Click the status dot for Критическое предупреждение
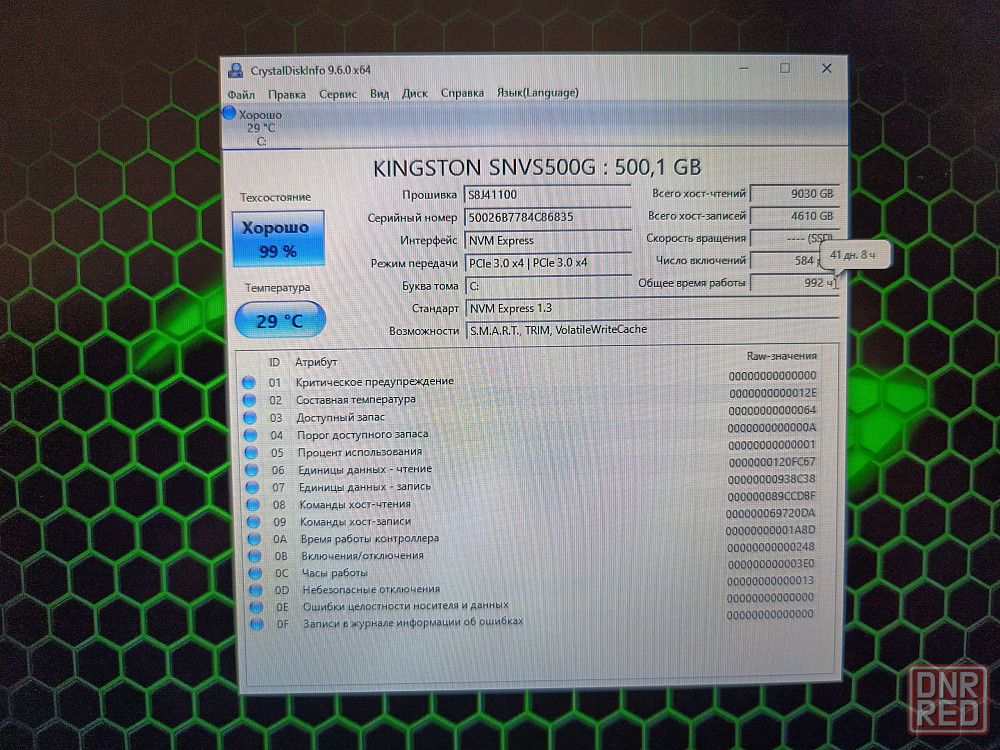1000x750 pixels. coord(249,383)
